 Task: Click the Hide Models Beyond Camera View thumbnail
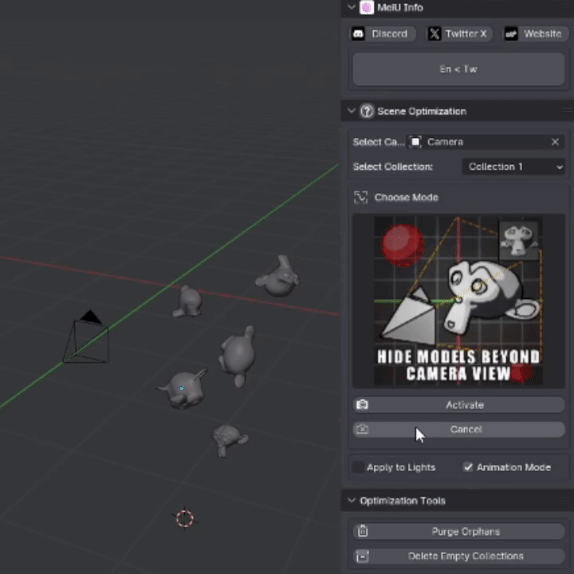coord(458,301)
